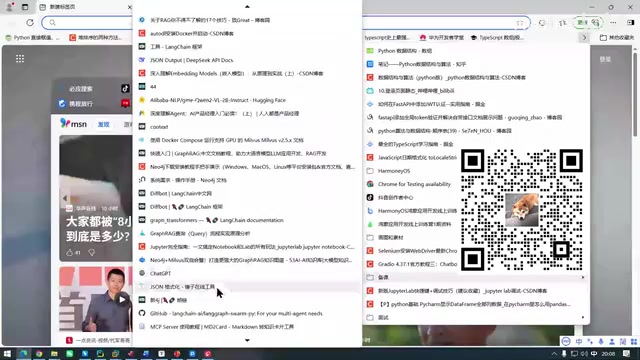
Task: Open the bookmark named '44'
Action: [247, 87]
